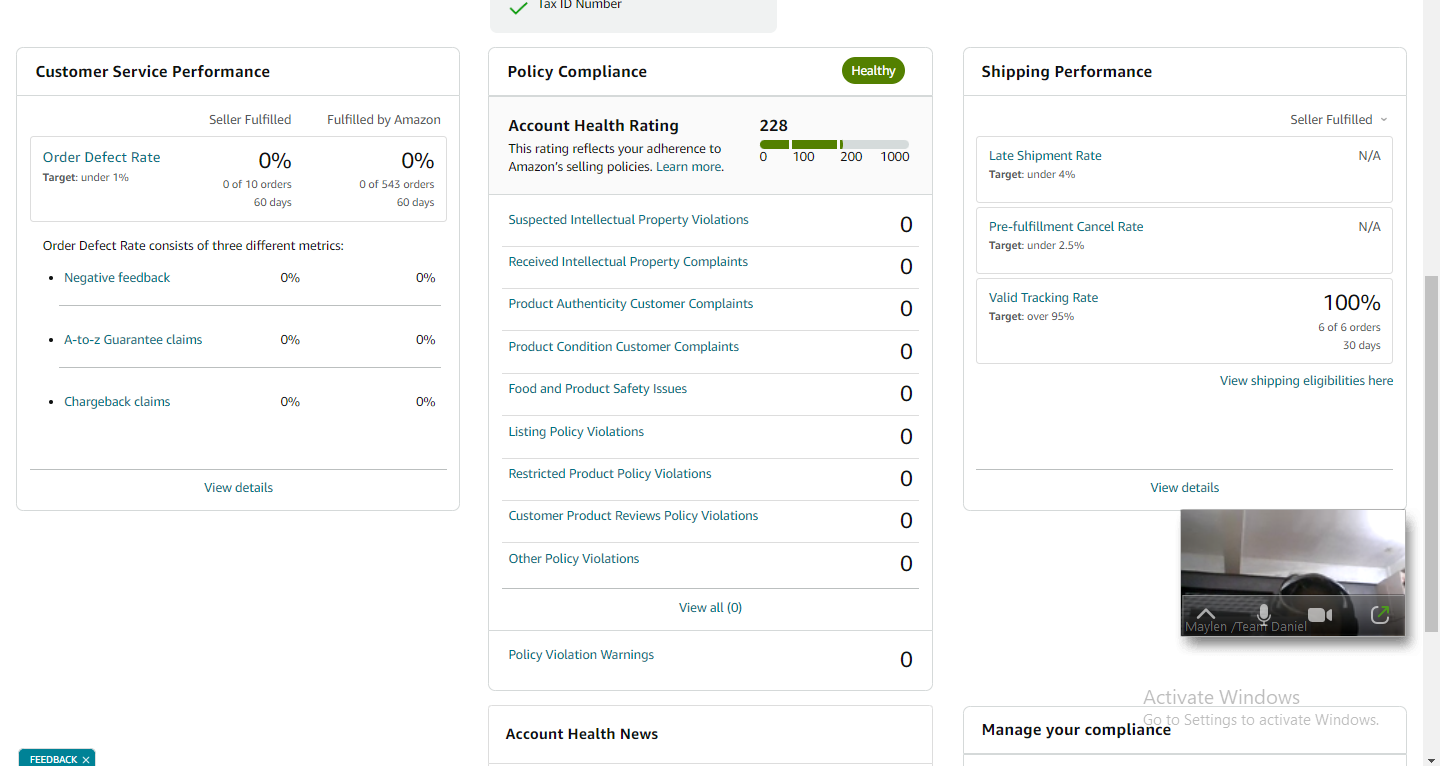Click the Policy Compliance heading
The height and width of the screenshot is (766, 1440).
point(577,72)
